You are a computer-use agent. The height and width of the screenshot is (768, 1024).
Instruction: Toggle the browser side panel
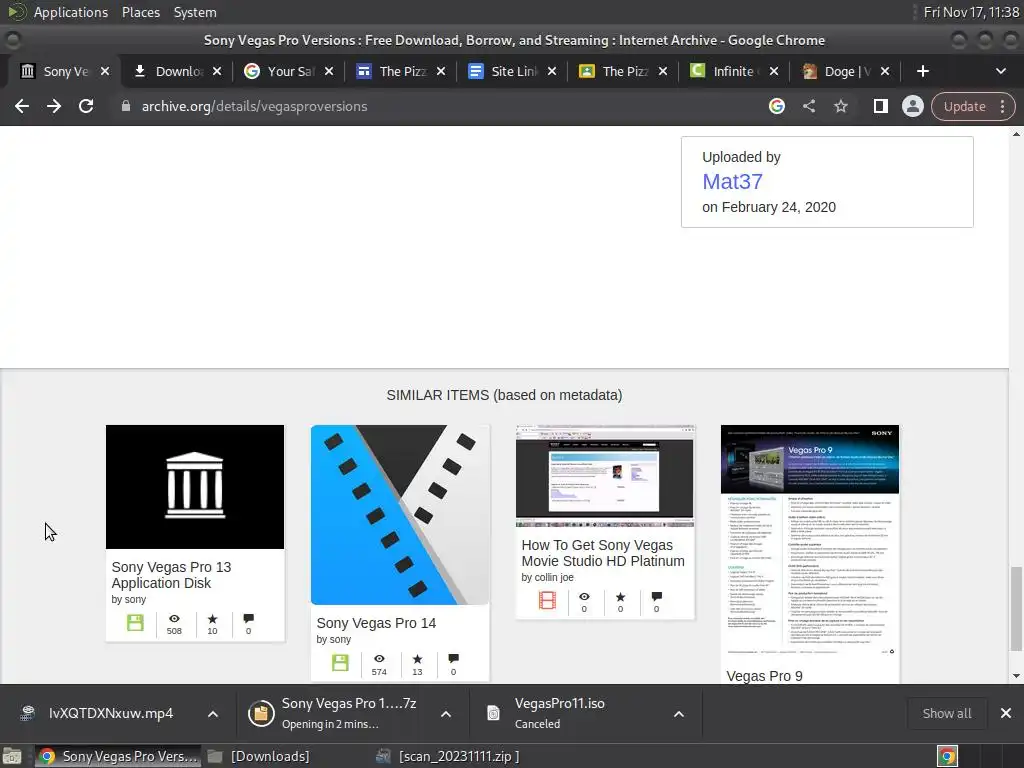[x=880, y=106]
